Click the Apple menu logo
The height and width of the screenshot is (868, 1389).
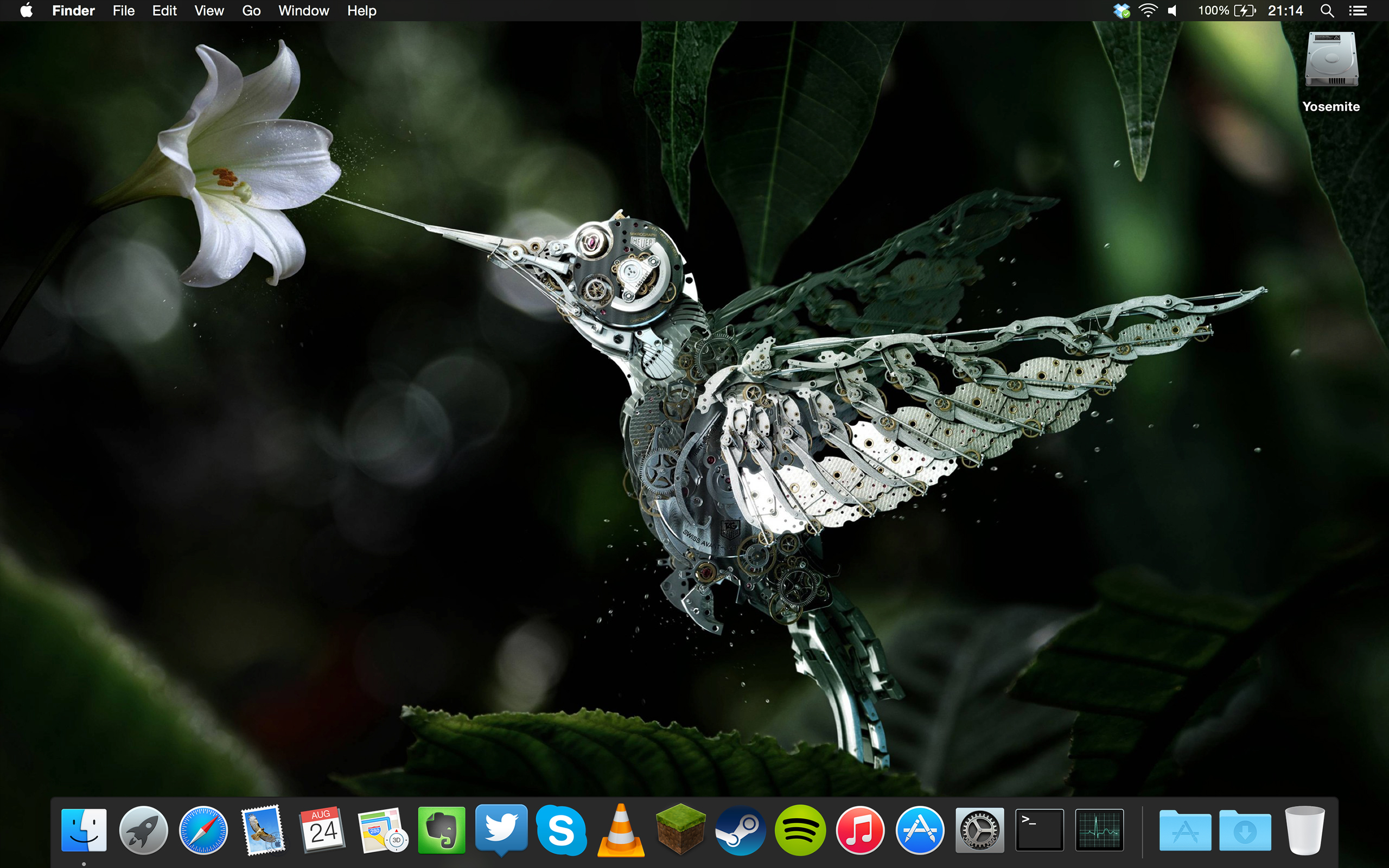(x=27, y=10)
